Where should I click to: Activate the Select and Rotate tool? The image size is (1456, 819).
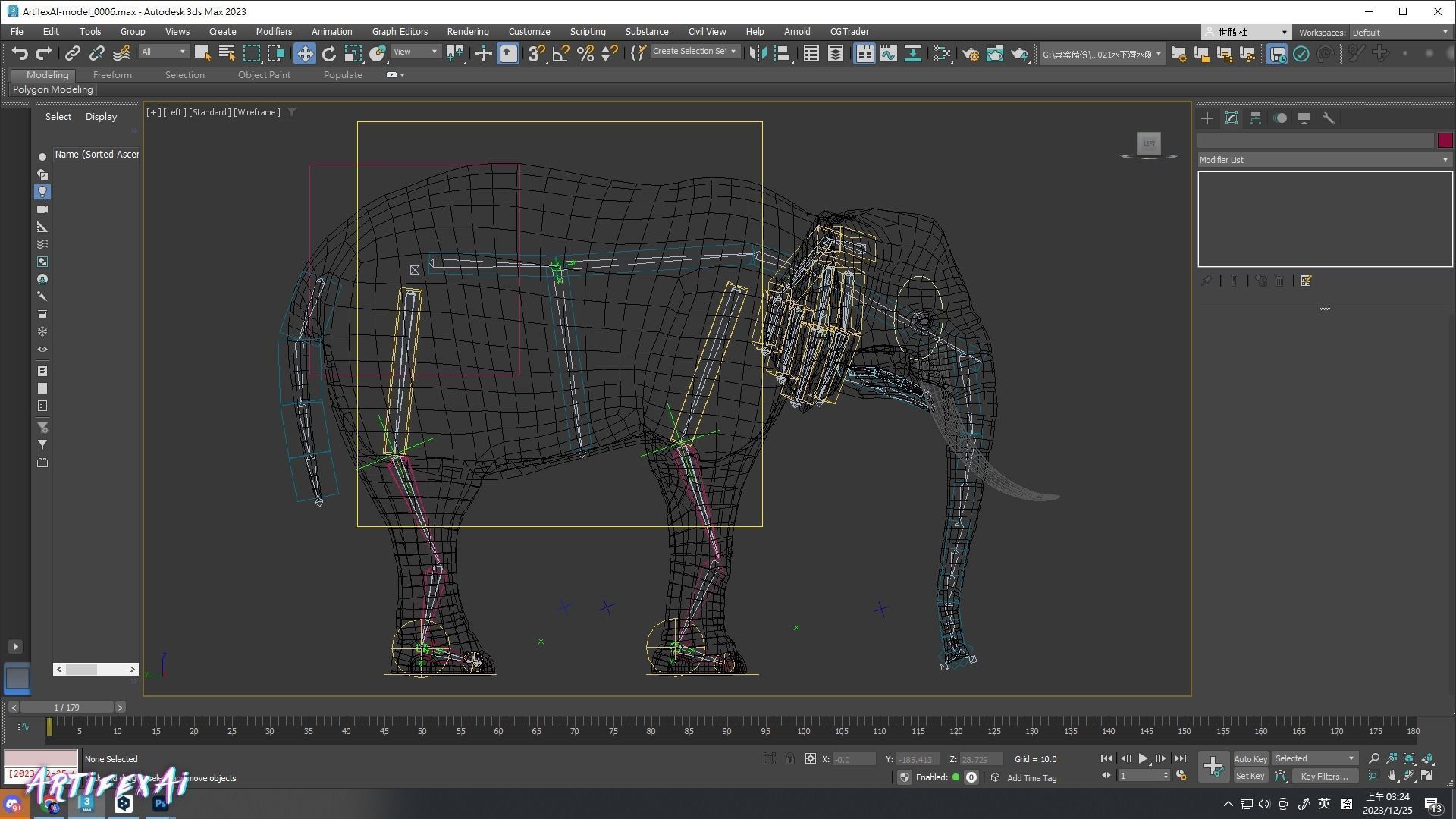pos(328,53)
